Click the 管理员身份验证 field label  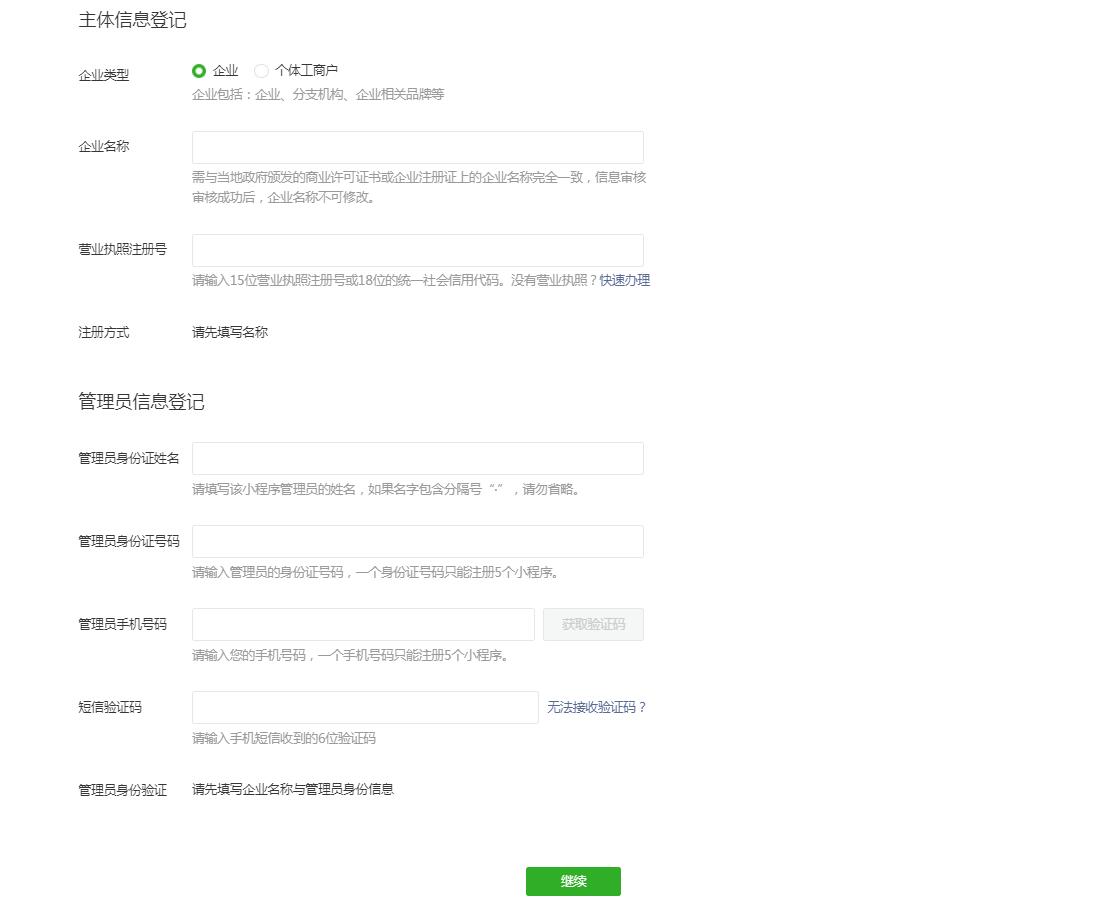click(x=123, y=791)
